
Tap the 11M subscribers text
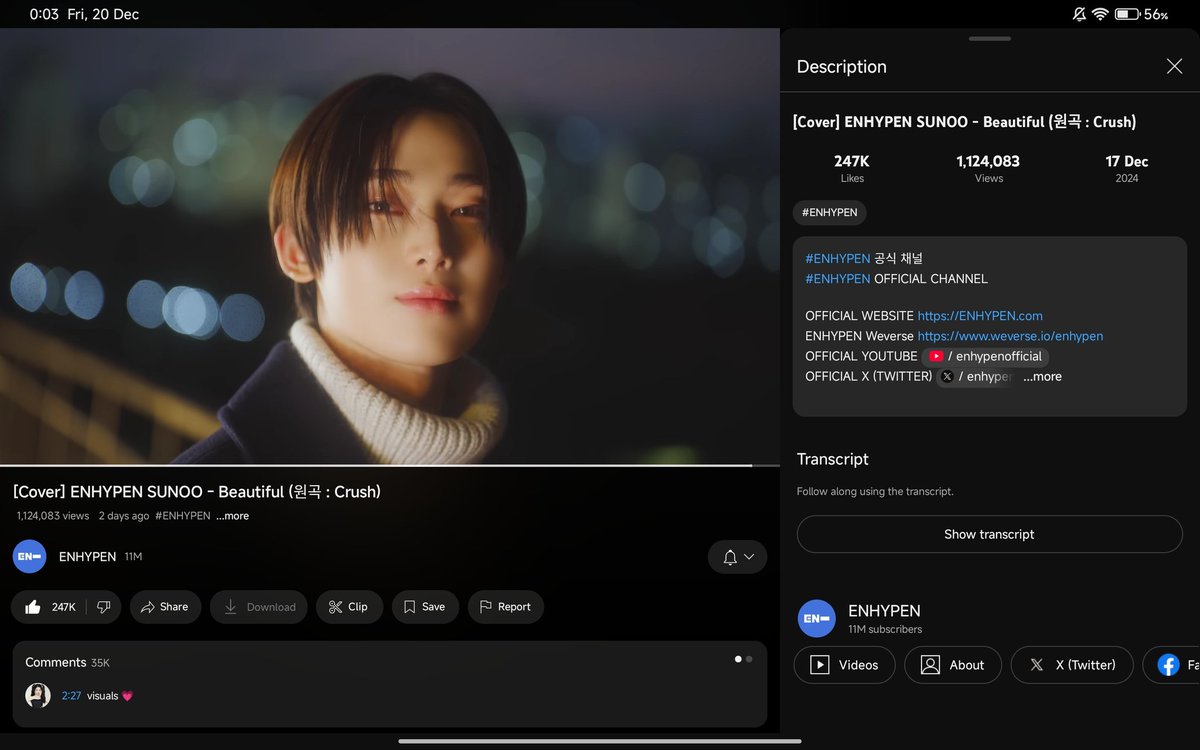tap(885, 630)
